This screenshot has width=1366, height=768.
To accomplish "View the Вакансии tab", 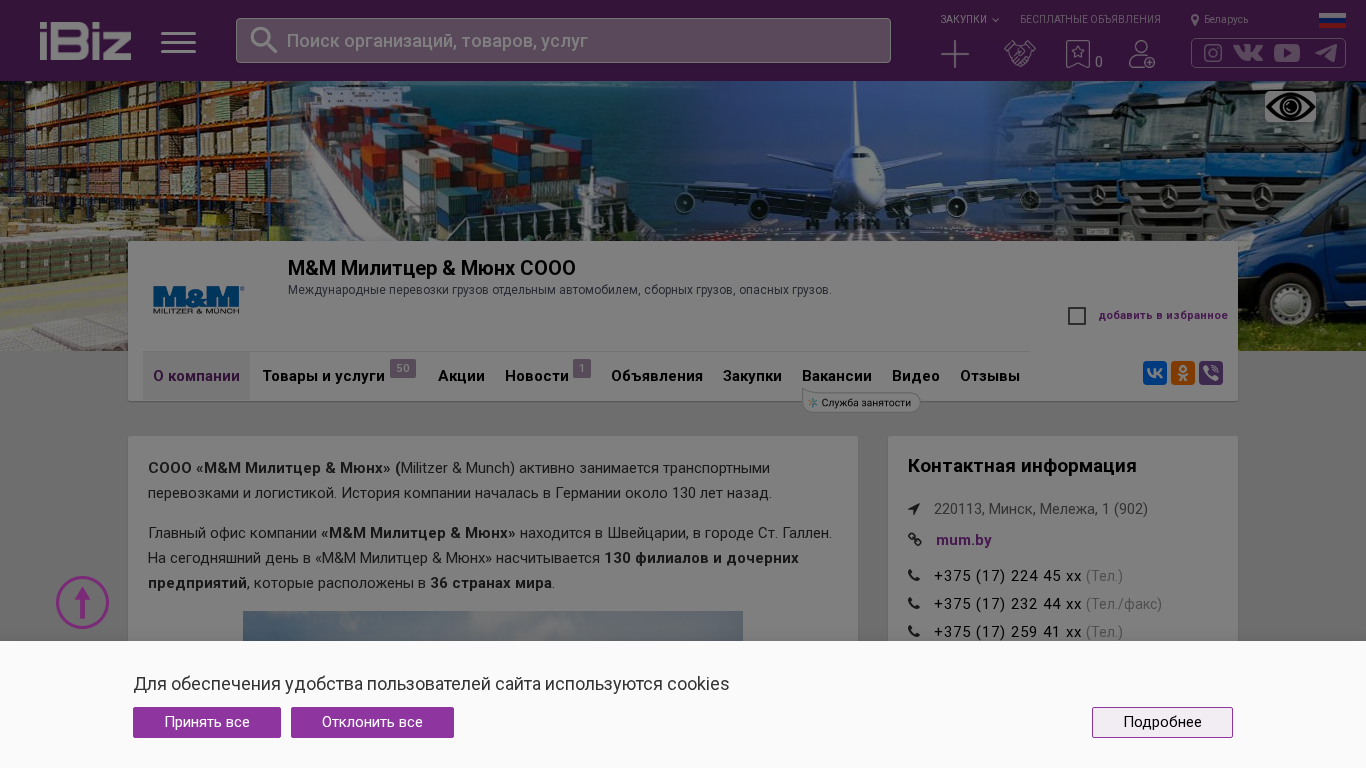I will coord(837,376).
